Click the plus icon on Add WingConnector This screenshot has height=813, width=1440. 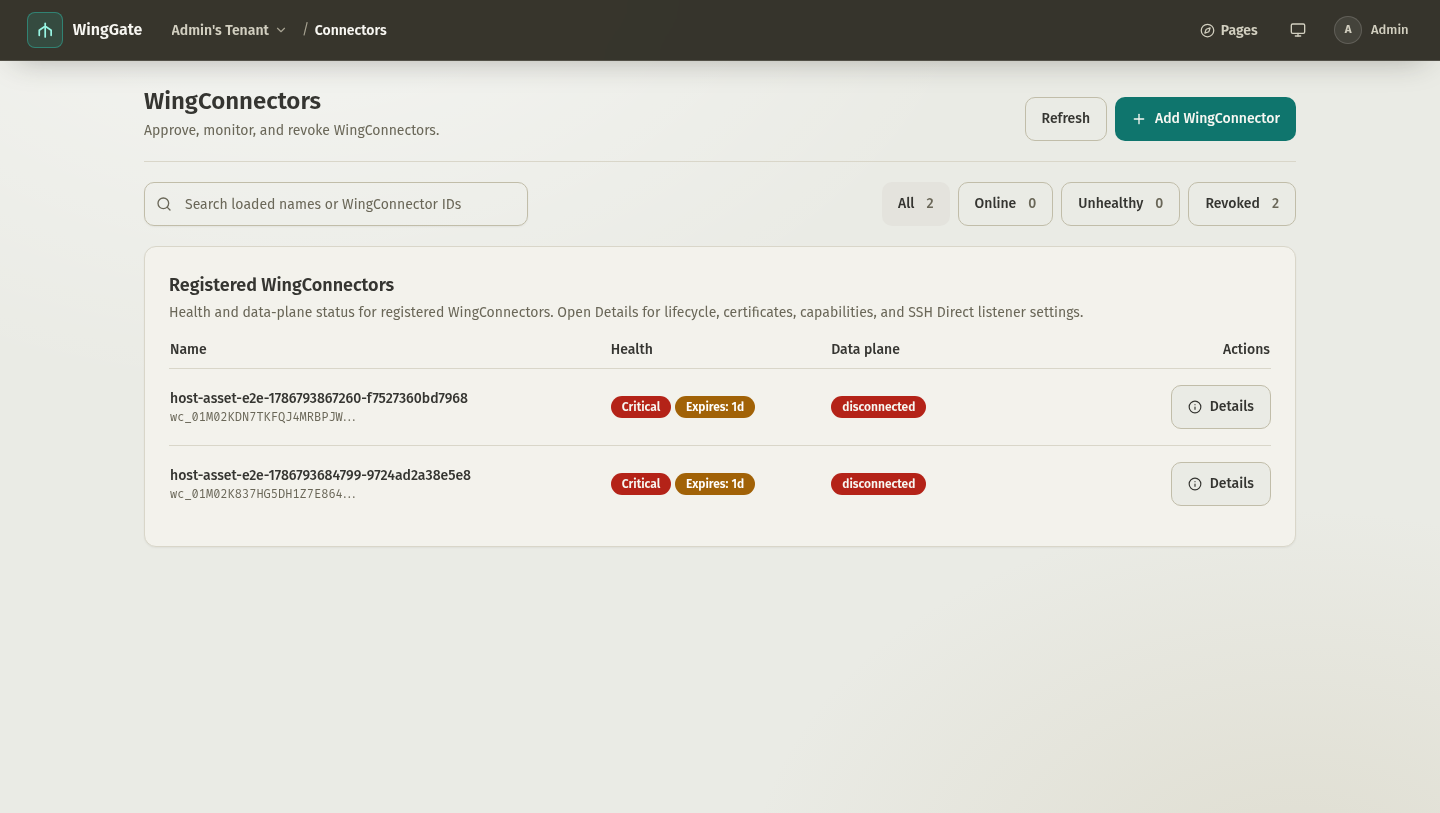click(x=1138, y=119)
